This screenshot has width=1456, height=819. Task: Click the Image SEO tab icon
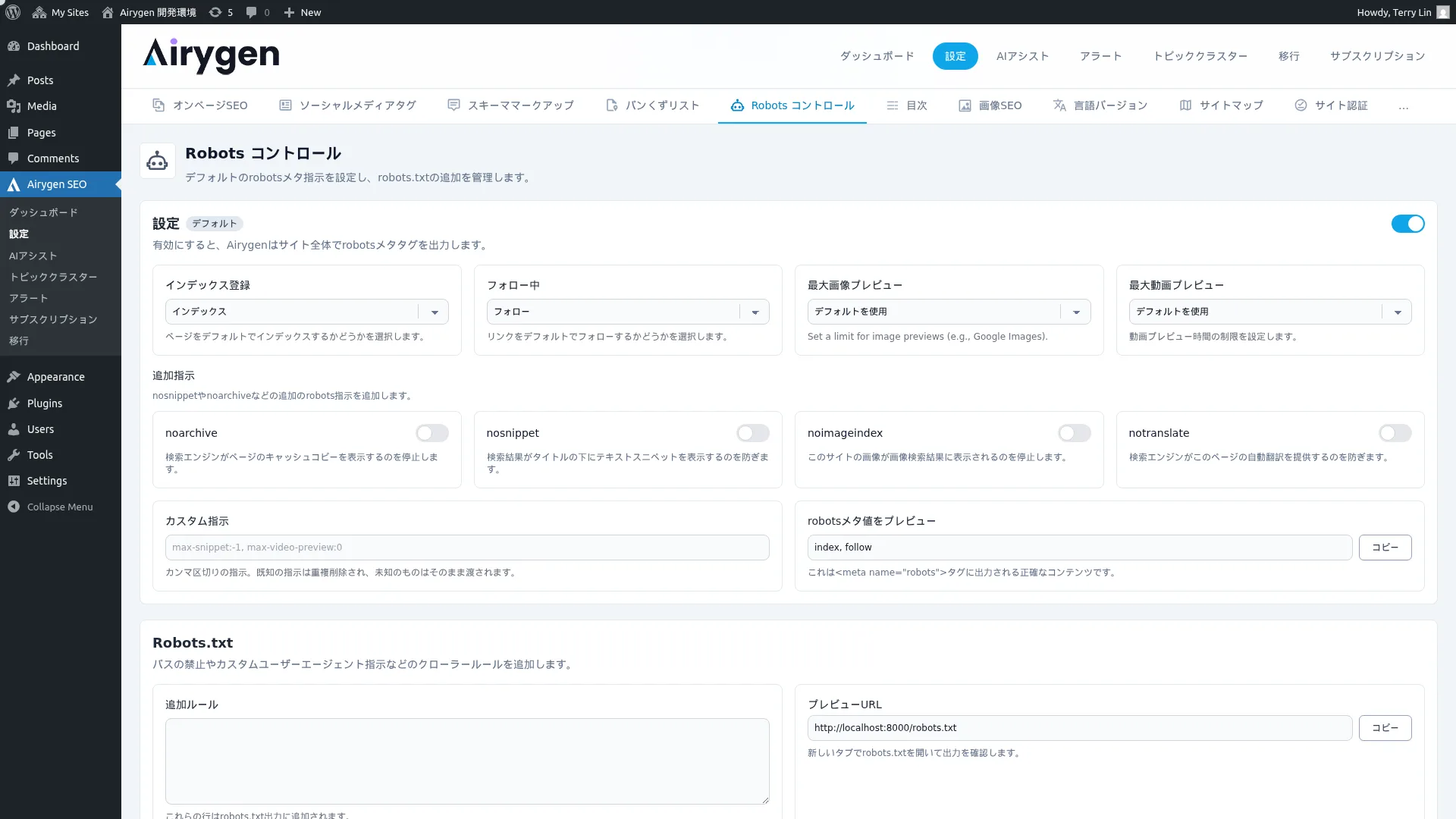point(965,105)
